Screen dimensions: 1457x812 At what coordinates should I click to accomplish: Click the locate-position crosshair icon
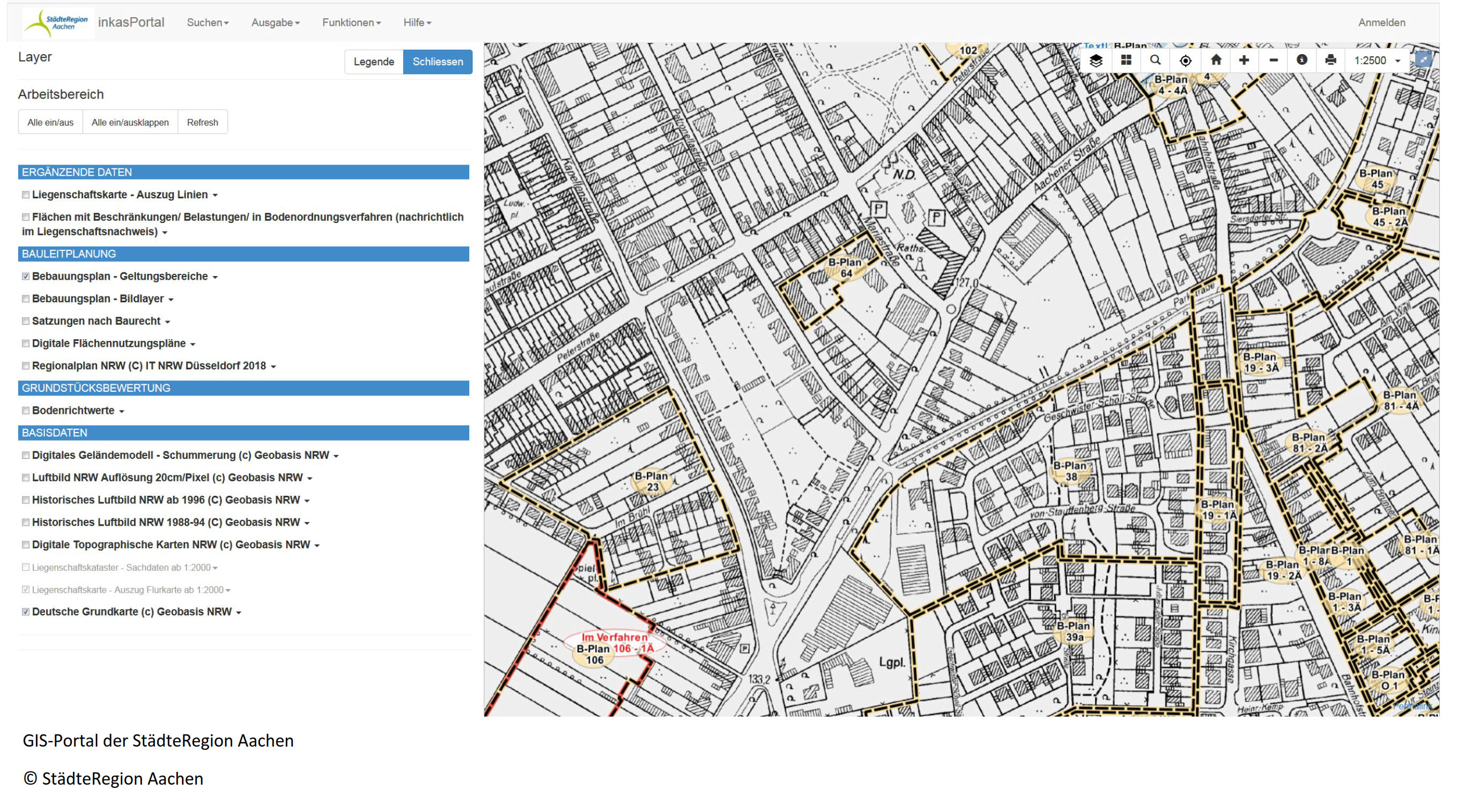[1186, 61]
